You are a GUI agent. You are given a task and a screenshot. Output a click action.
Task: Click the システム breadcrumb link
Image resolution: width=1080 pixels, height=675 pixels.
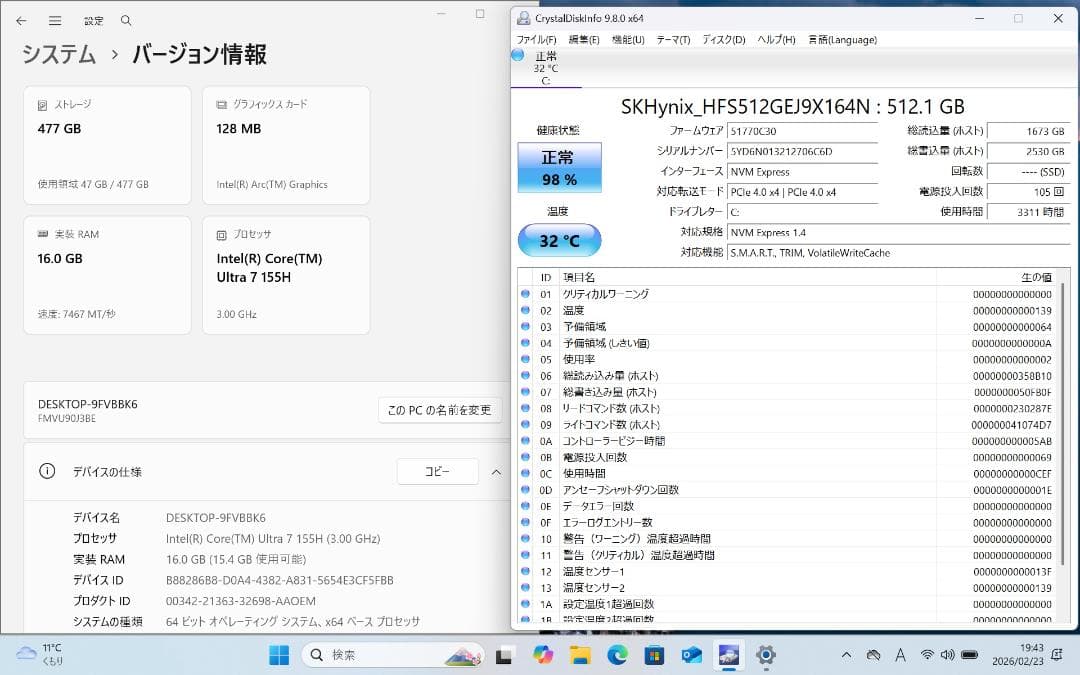point(59,54)
